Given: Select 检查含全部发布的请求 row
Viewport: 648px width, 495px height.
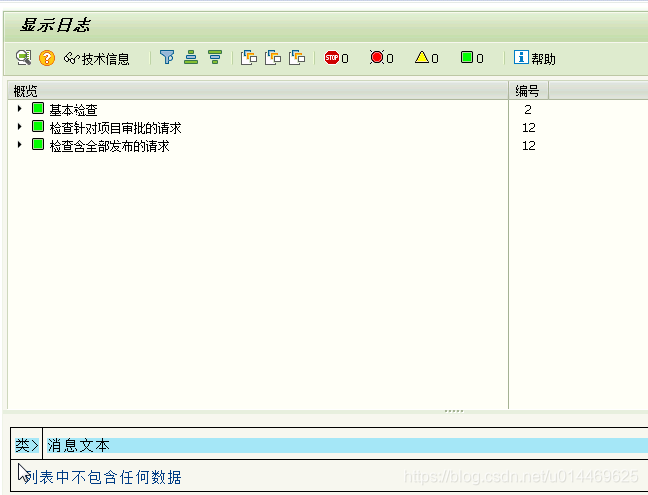Looking at the screenshot, I should click(x=110, y=146).
